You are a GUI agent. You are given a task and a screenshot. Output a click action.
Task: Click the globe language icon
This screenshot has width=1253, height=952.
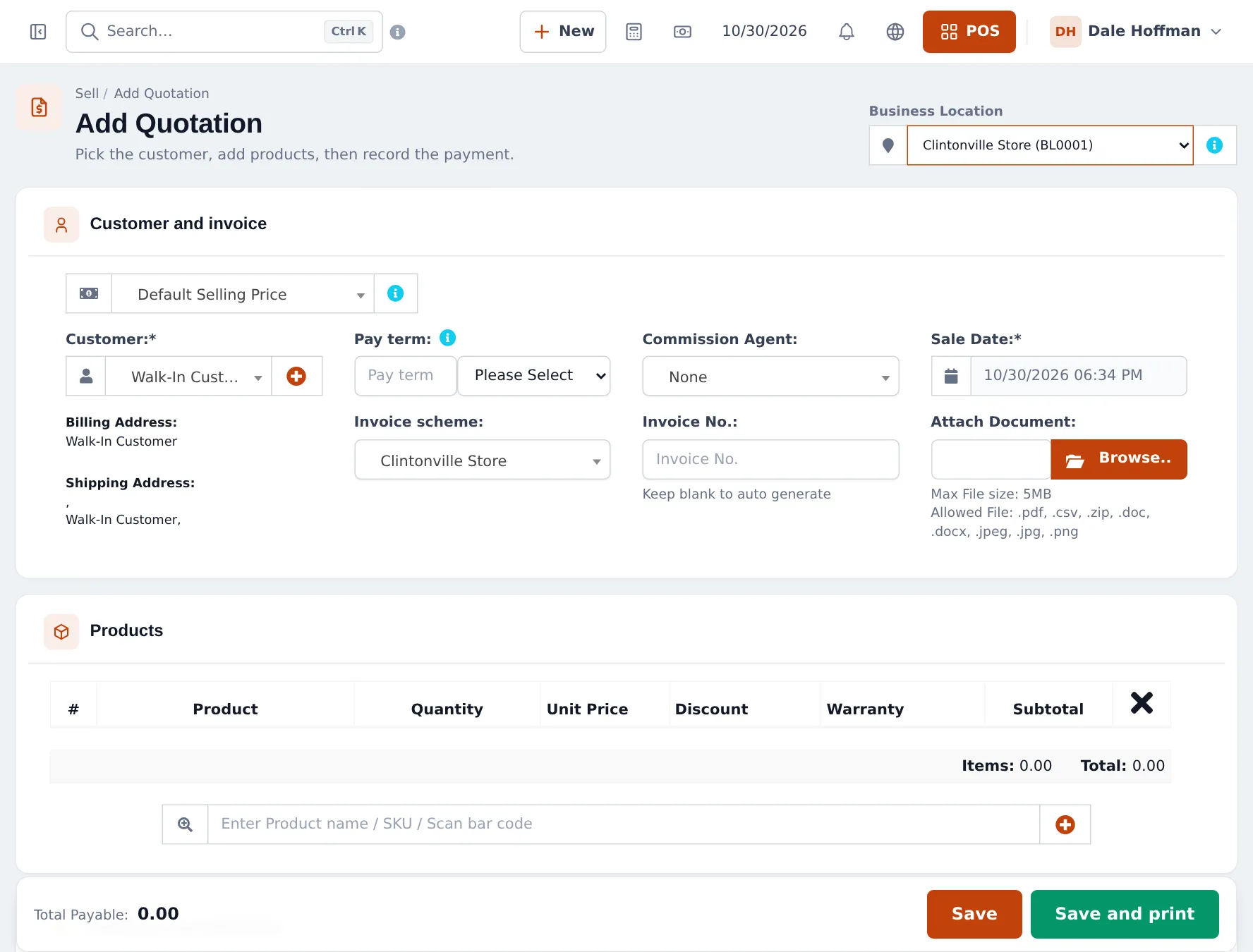[x=895, y=32]
